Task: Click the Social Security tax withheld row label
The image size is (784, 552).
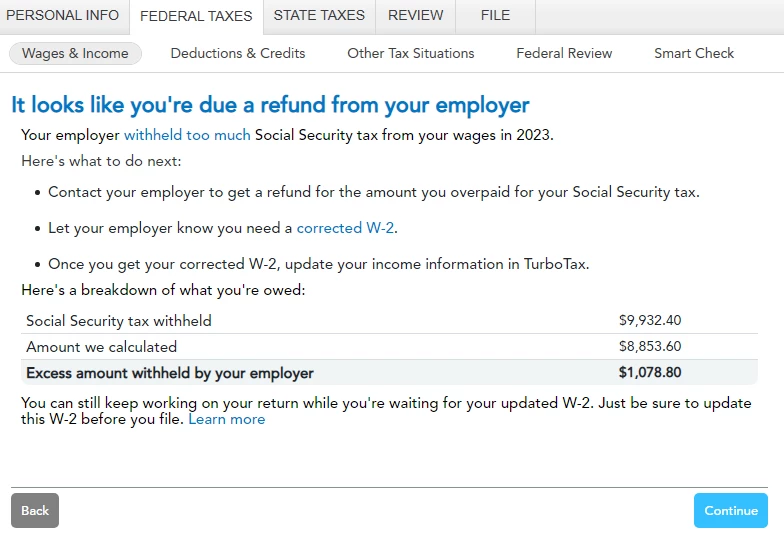Action: point(119,321)
